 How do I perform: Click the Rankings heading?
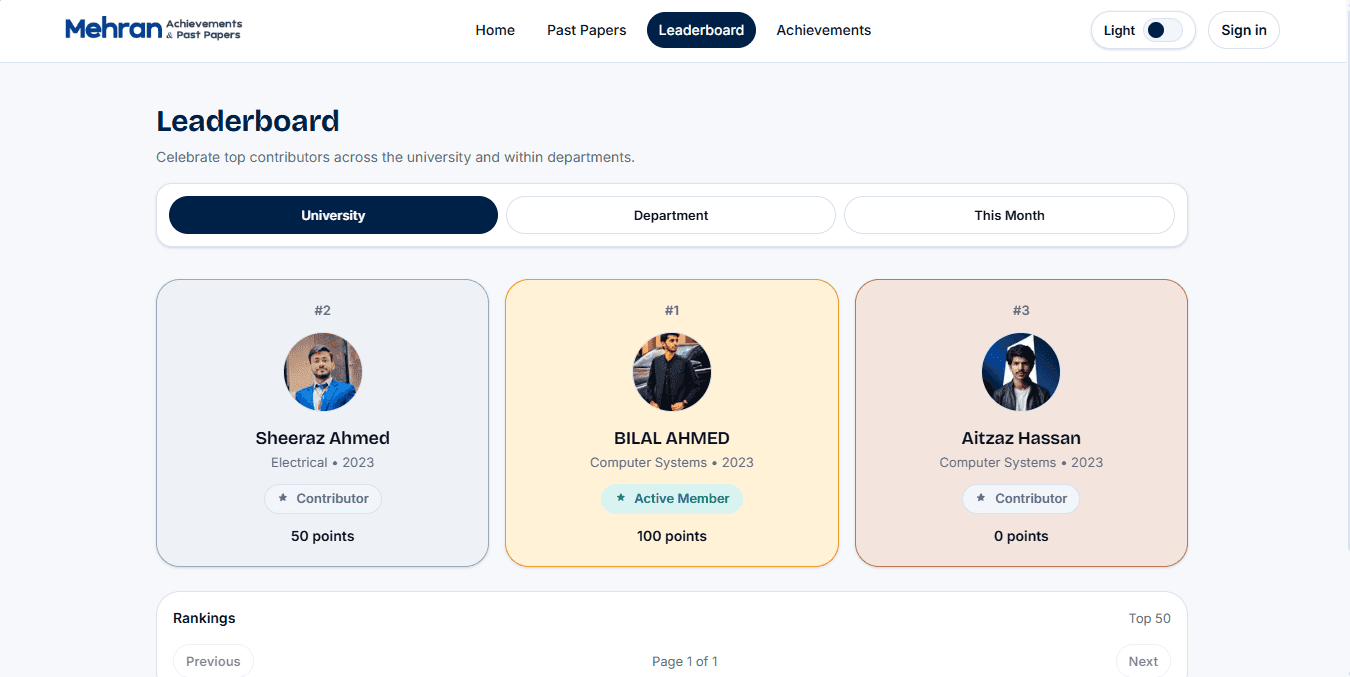click(204, 618)
